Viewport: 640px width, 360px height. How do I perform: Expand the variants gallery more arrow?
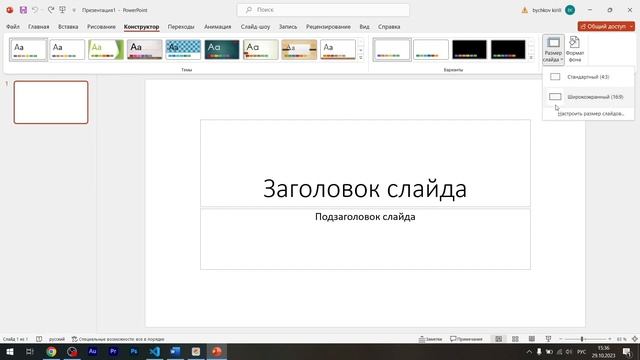(531, 58)
